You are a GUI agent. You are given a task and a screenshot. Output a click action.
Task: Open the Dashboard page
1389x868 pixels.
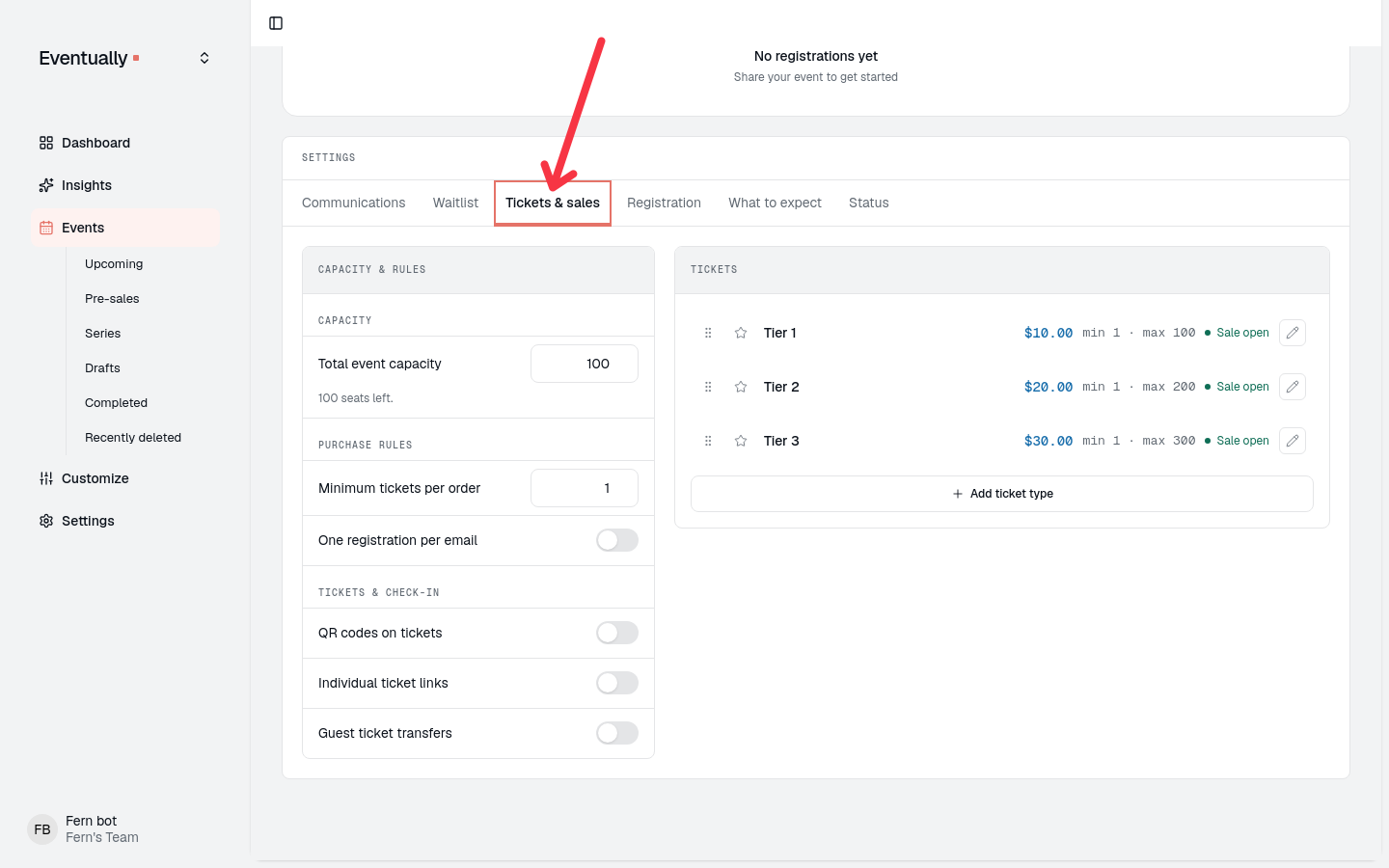pos(125,143)
